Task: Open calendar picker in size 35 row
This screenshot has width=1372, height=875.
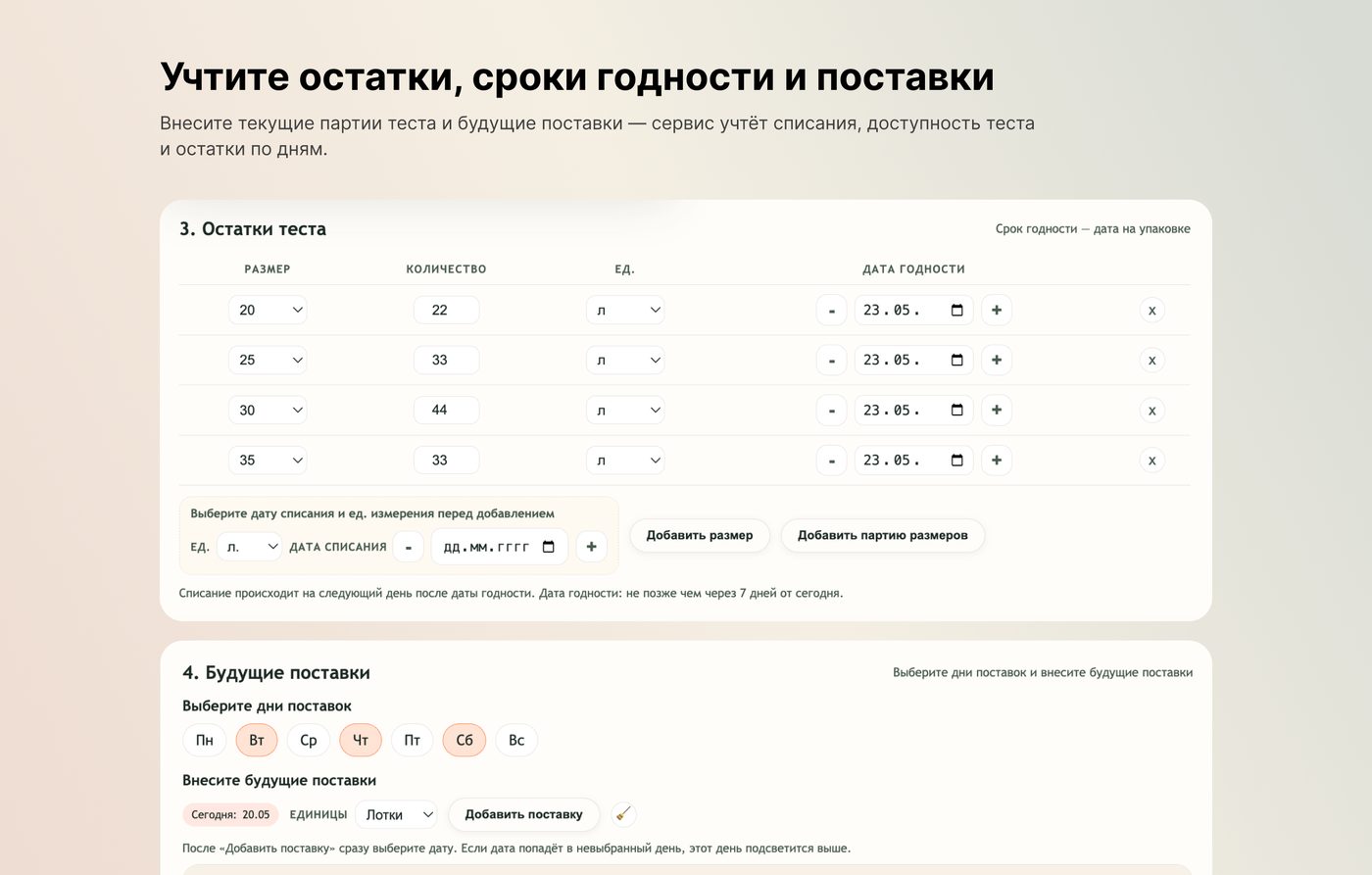Action: point(957,461)
